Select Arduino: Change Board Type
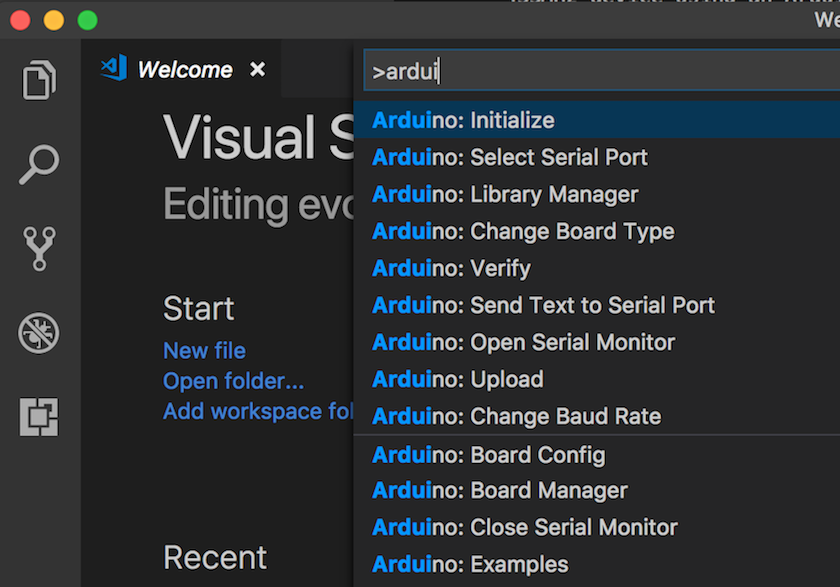Screen dimensions: 840x587 coord(597,231)
